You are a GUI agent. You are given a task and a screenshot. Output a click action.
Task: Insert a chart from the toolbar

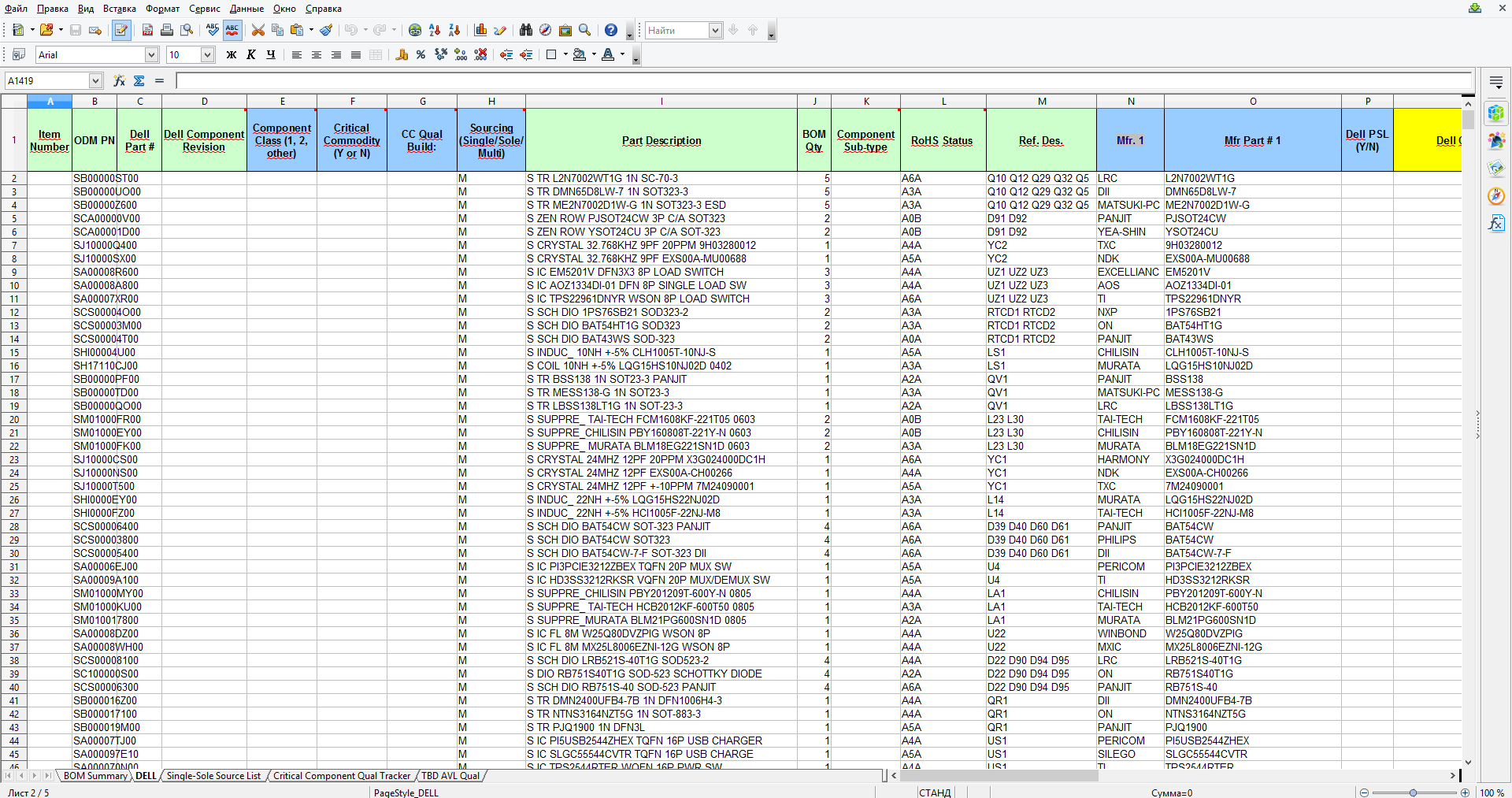[x=480, y=30]
